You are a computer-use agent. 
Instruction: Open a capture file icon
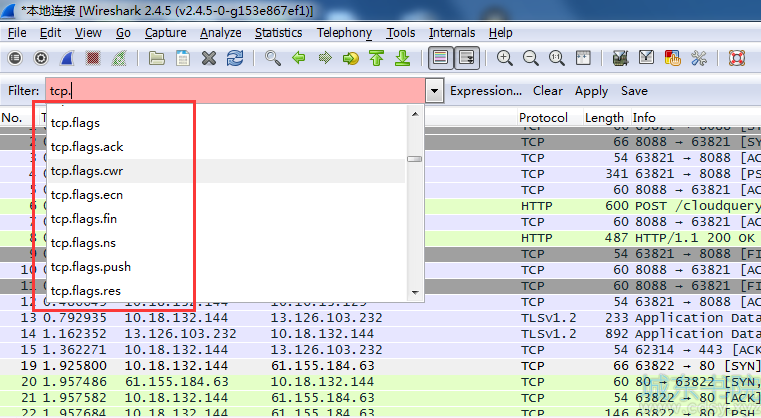click(x=156, y=58)
